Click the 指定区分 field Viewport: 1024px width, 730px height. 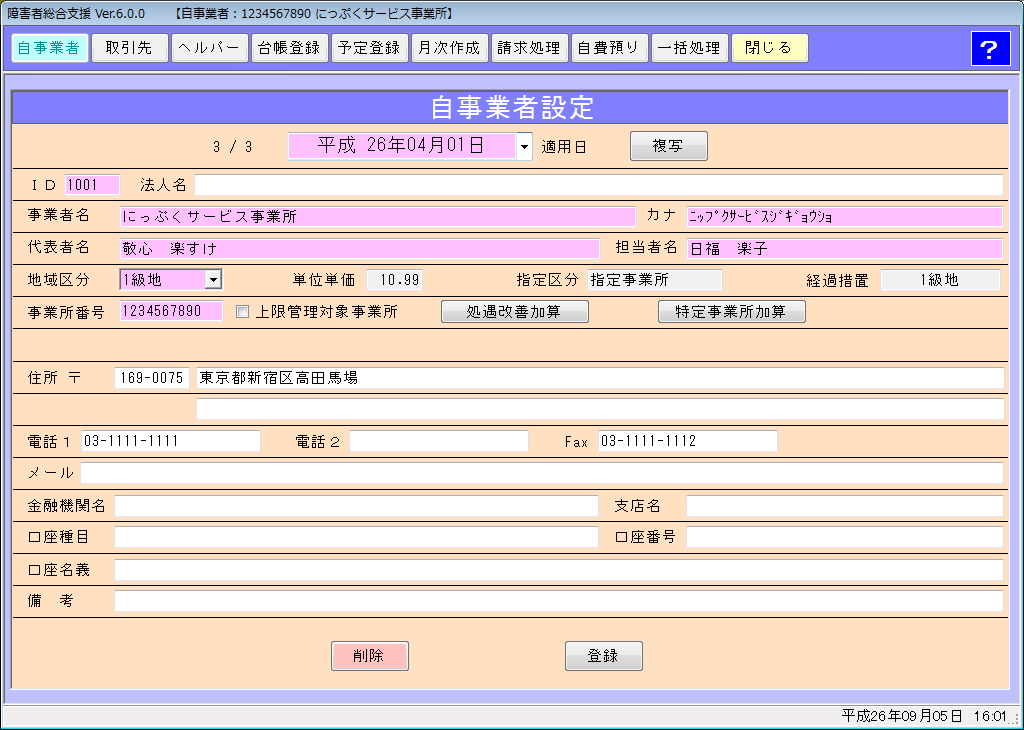tap(654, 280)
